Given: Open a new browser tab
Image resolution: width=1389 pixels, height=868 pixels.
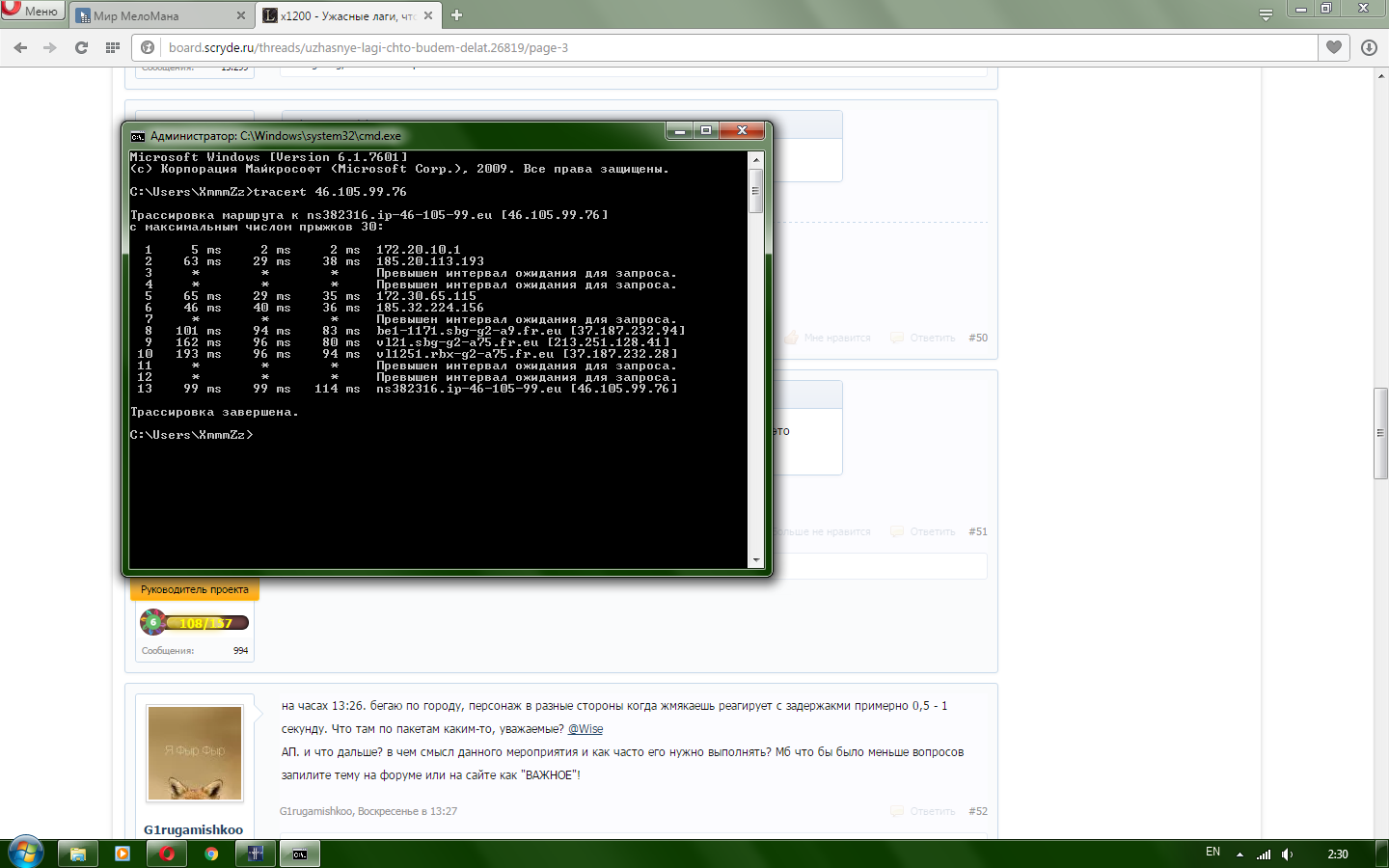Looking at the screenshot, I should (x=457, y=14).
